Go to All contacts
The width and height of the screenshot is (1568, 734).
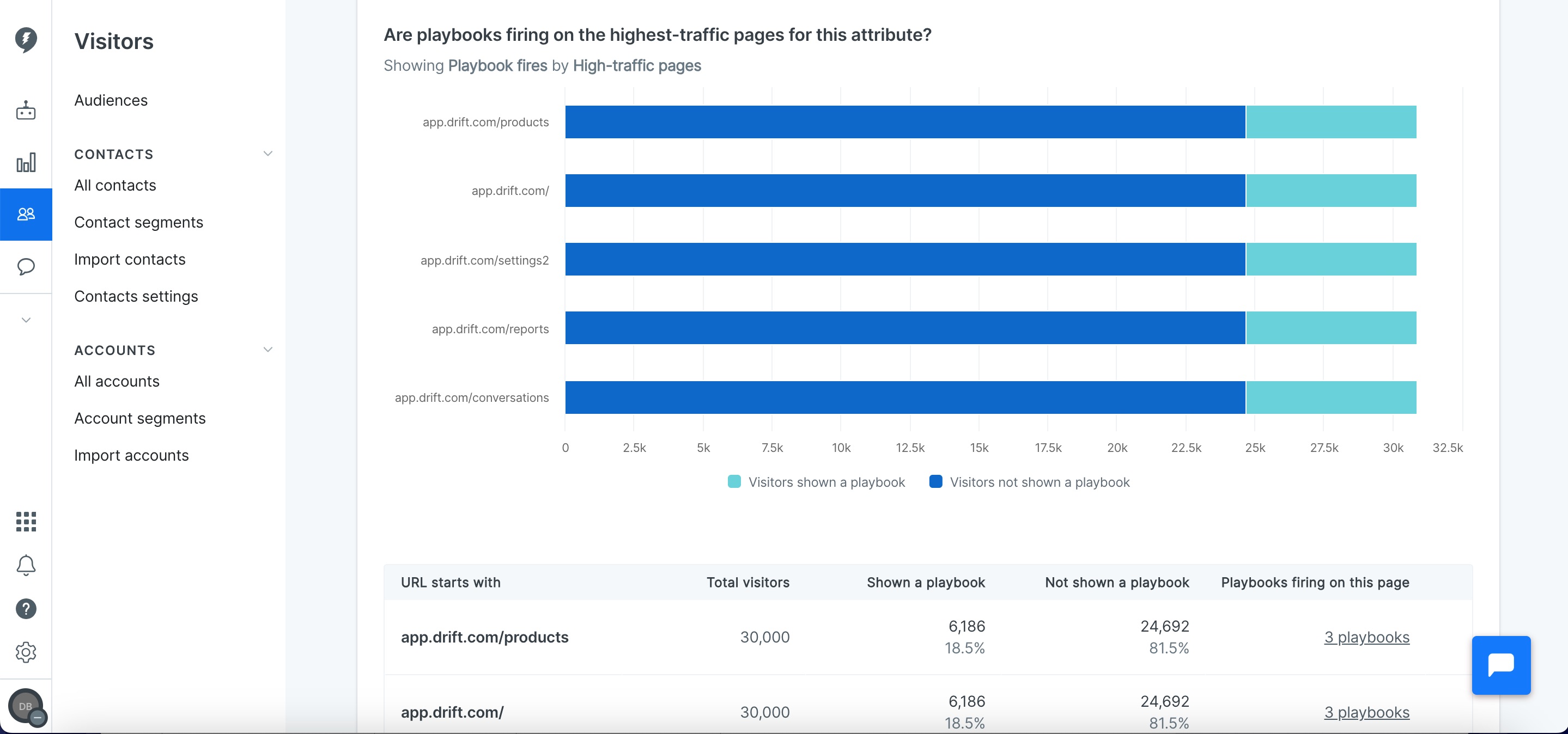tap(115, 185)
